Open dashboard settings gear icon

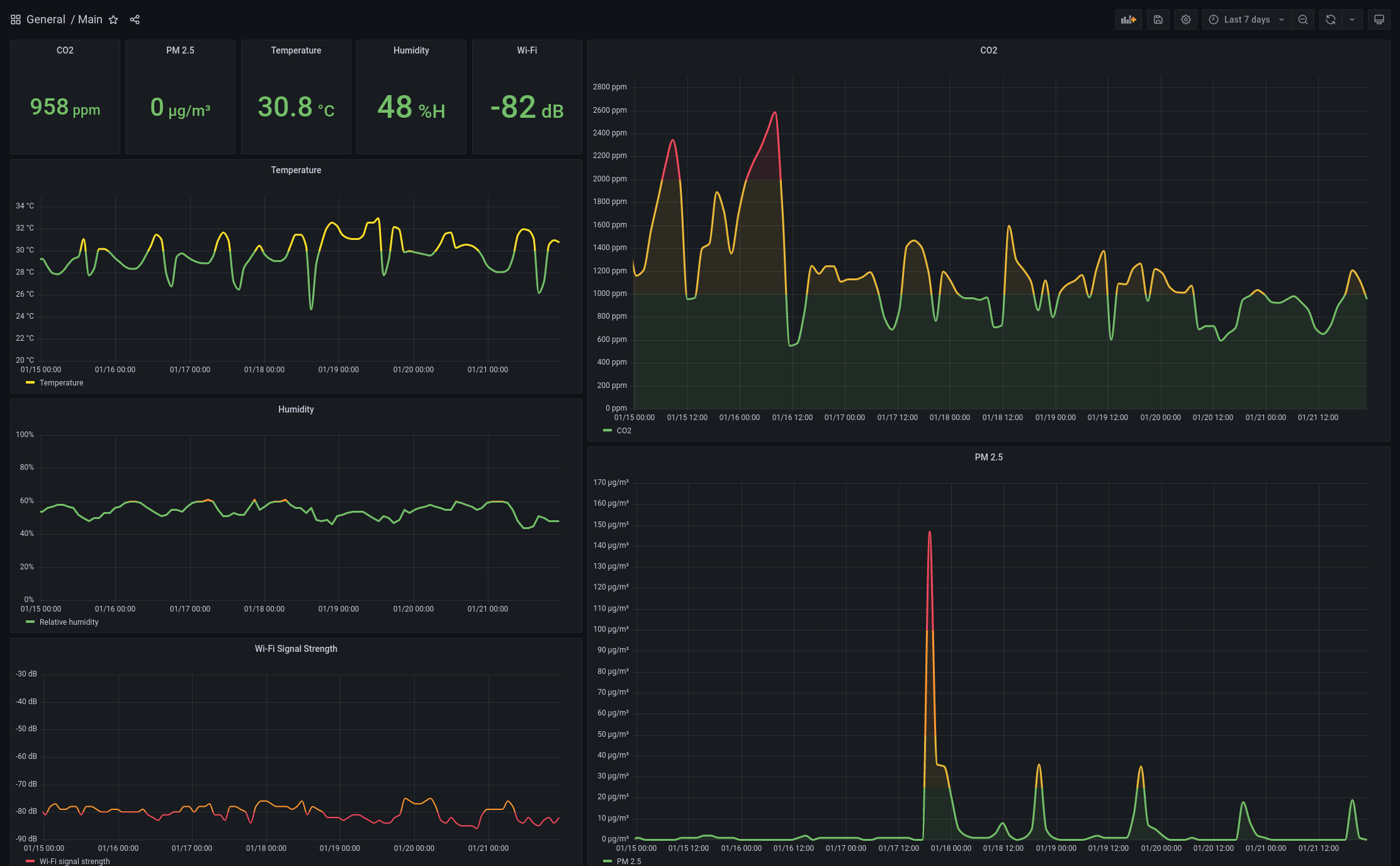point(1185,20)
